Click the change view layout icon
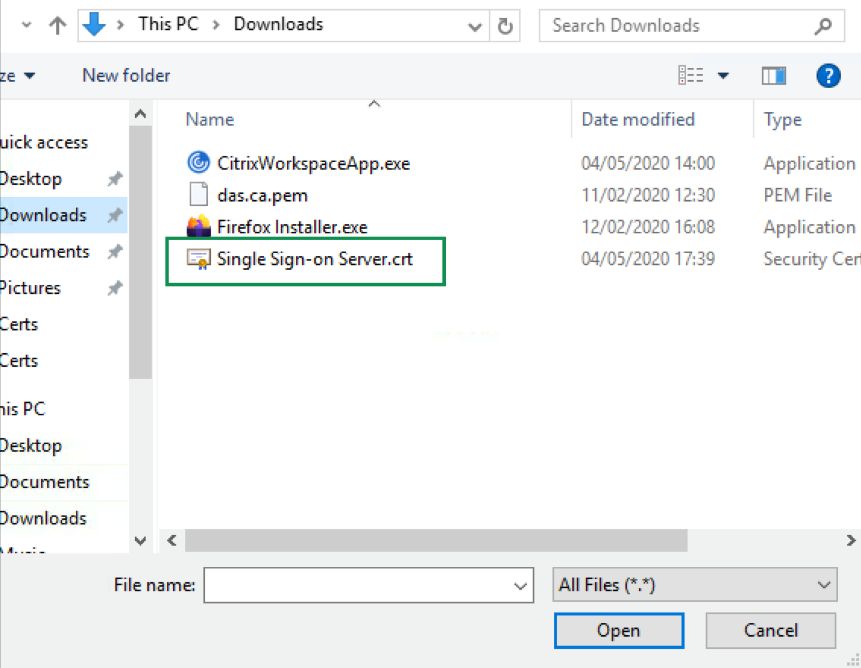Screen dimensions: 861x668 pyautogui.click(x=691, y=75)
